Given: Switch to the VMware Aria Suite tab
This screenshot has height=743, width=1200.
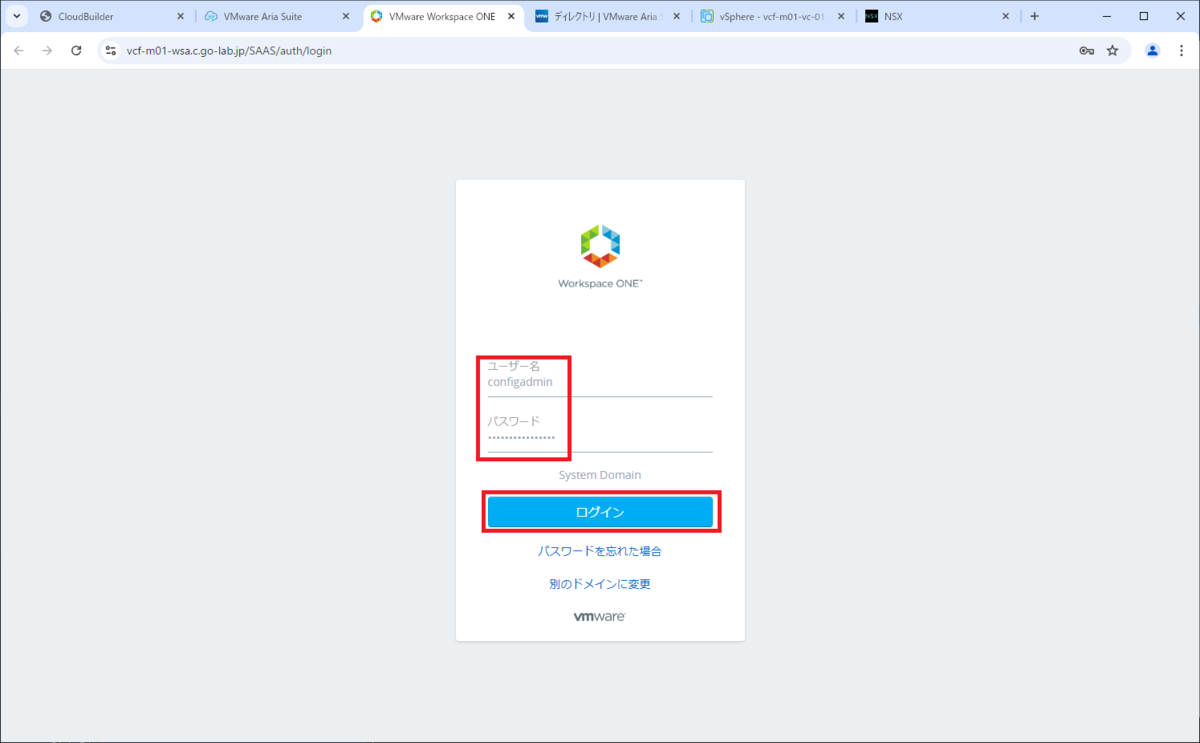Looking at the screenshot, I should 276,16.
